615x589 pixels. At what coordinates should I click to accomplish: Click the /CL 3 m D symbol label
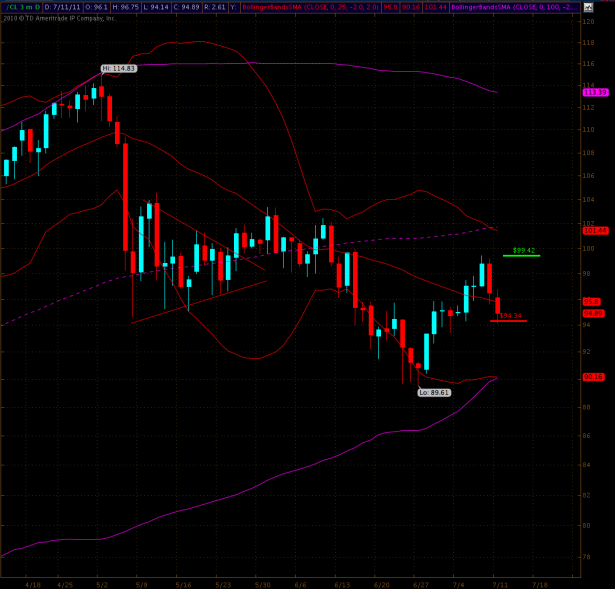pyautogui.click(x=20, y=6)
